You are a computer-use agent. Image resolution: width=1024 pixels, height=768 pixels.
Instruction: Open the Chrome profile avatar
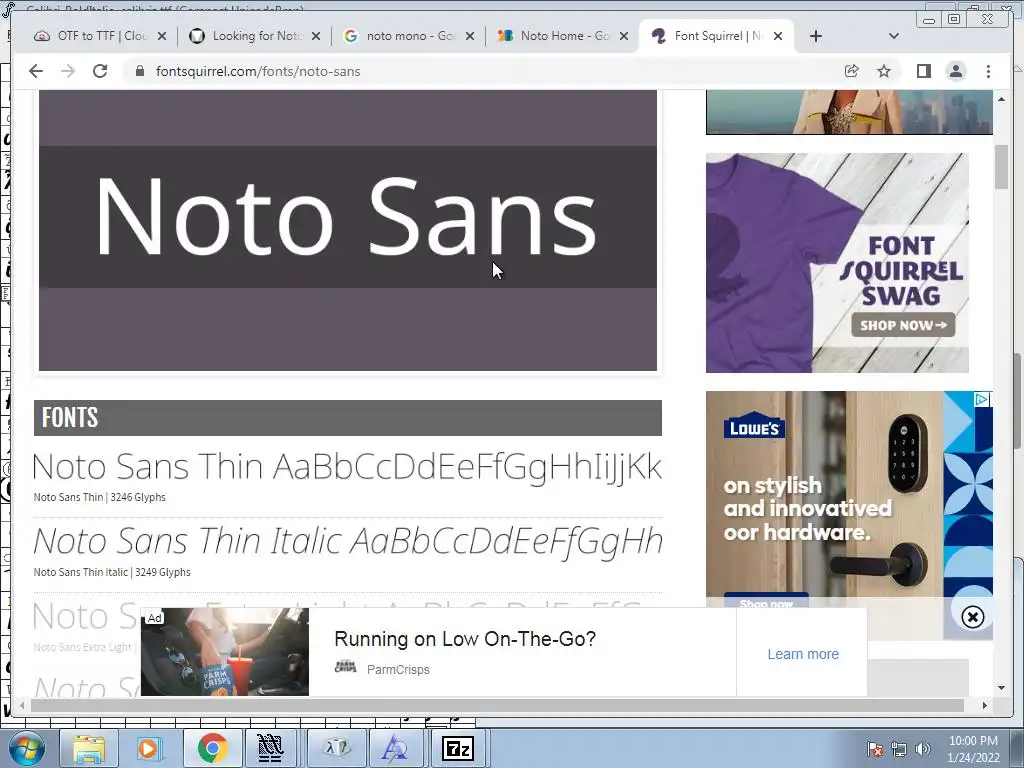pos(955,71)
